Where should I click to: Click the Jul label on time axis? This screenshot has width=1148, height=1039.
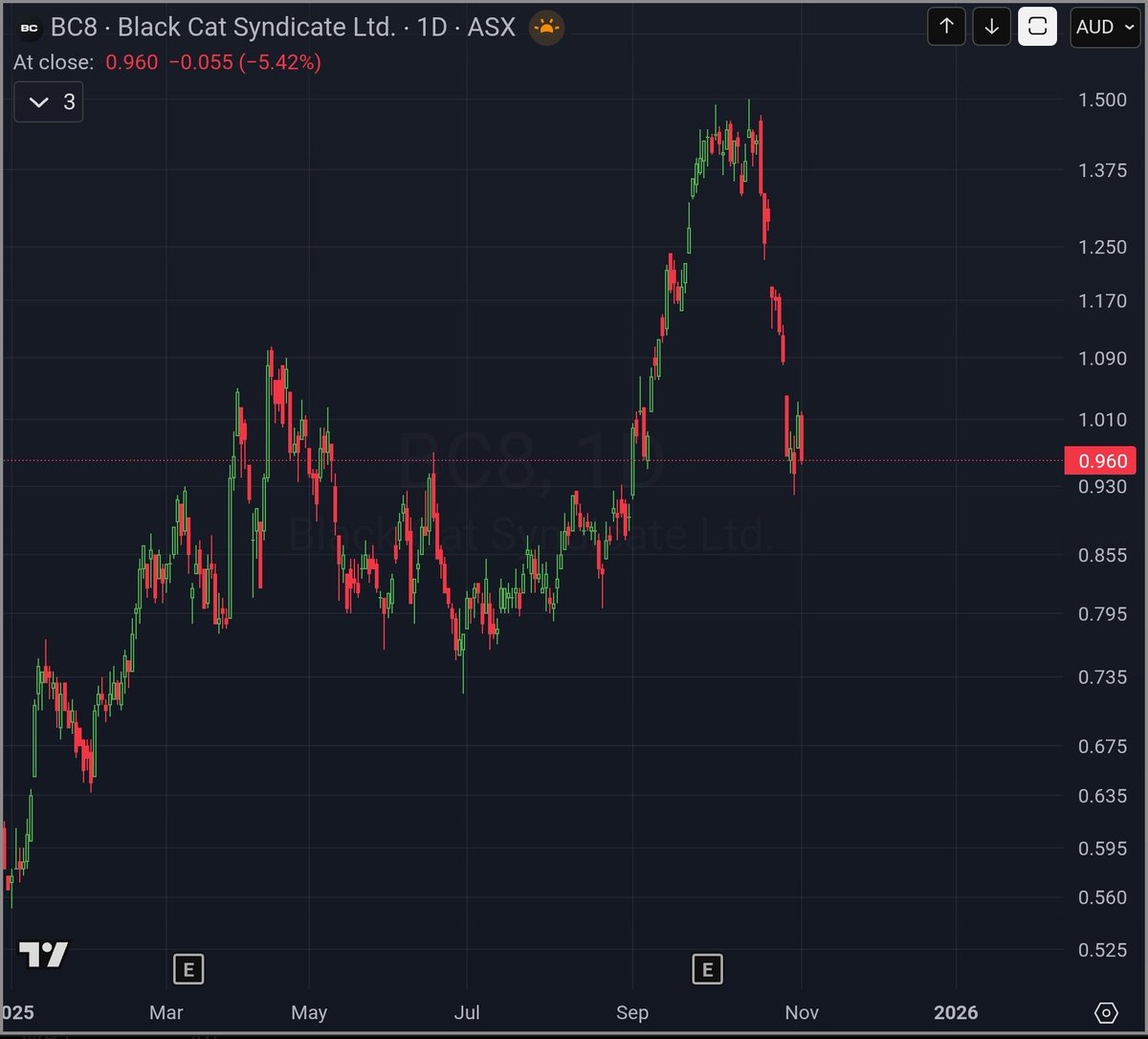[x=467, y=1012]
